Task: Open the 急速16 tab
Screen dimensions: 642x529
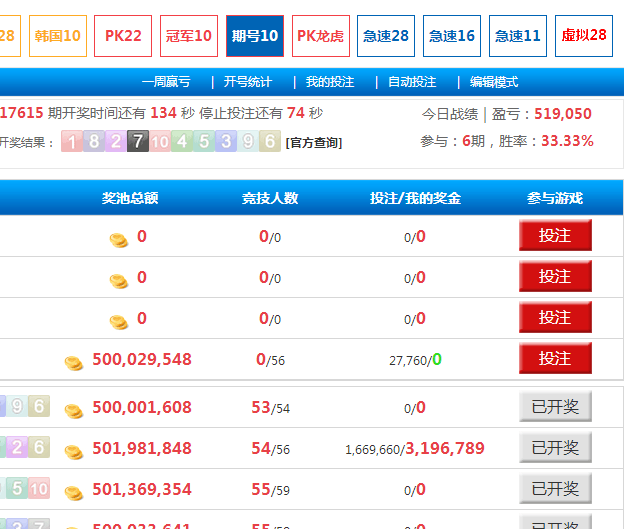Action: pos(452,36)
